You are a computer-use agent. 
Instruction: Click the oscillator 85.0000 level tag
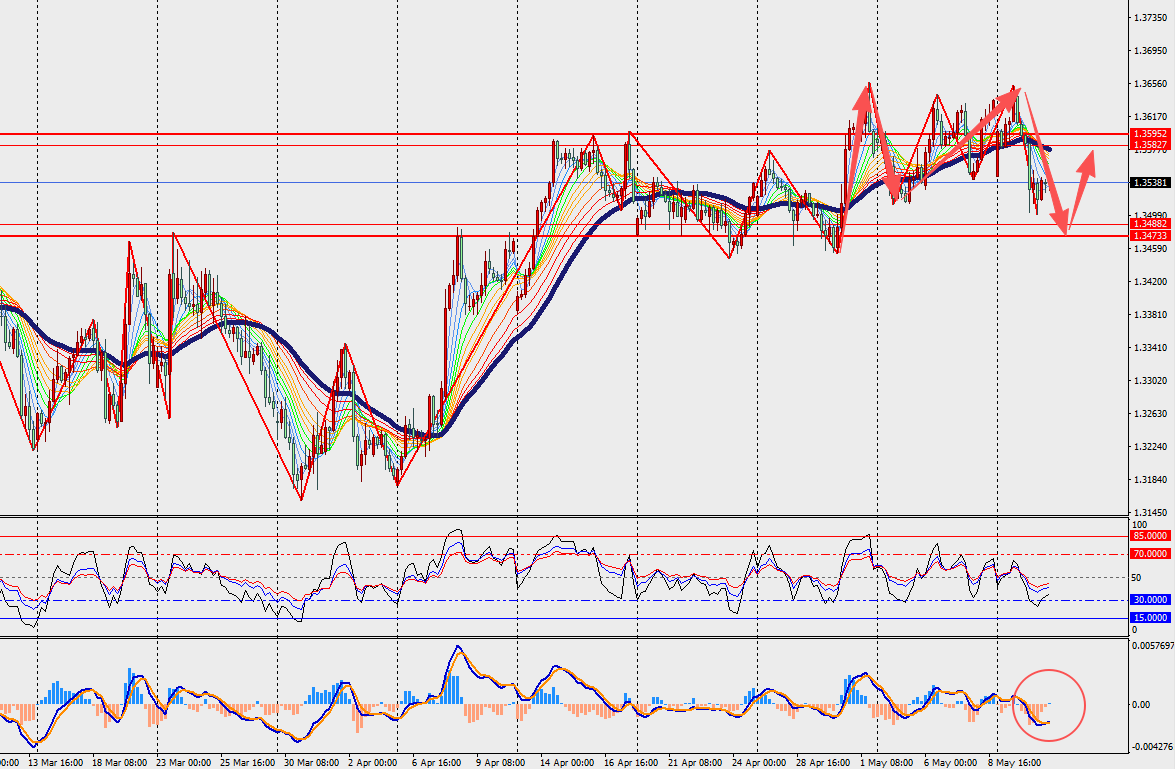[1150, 536]
